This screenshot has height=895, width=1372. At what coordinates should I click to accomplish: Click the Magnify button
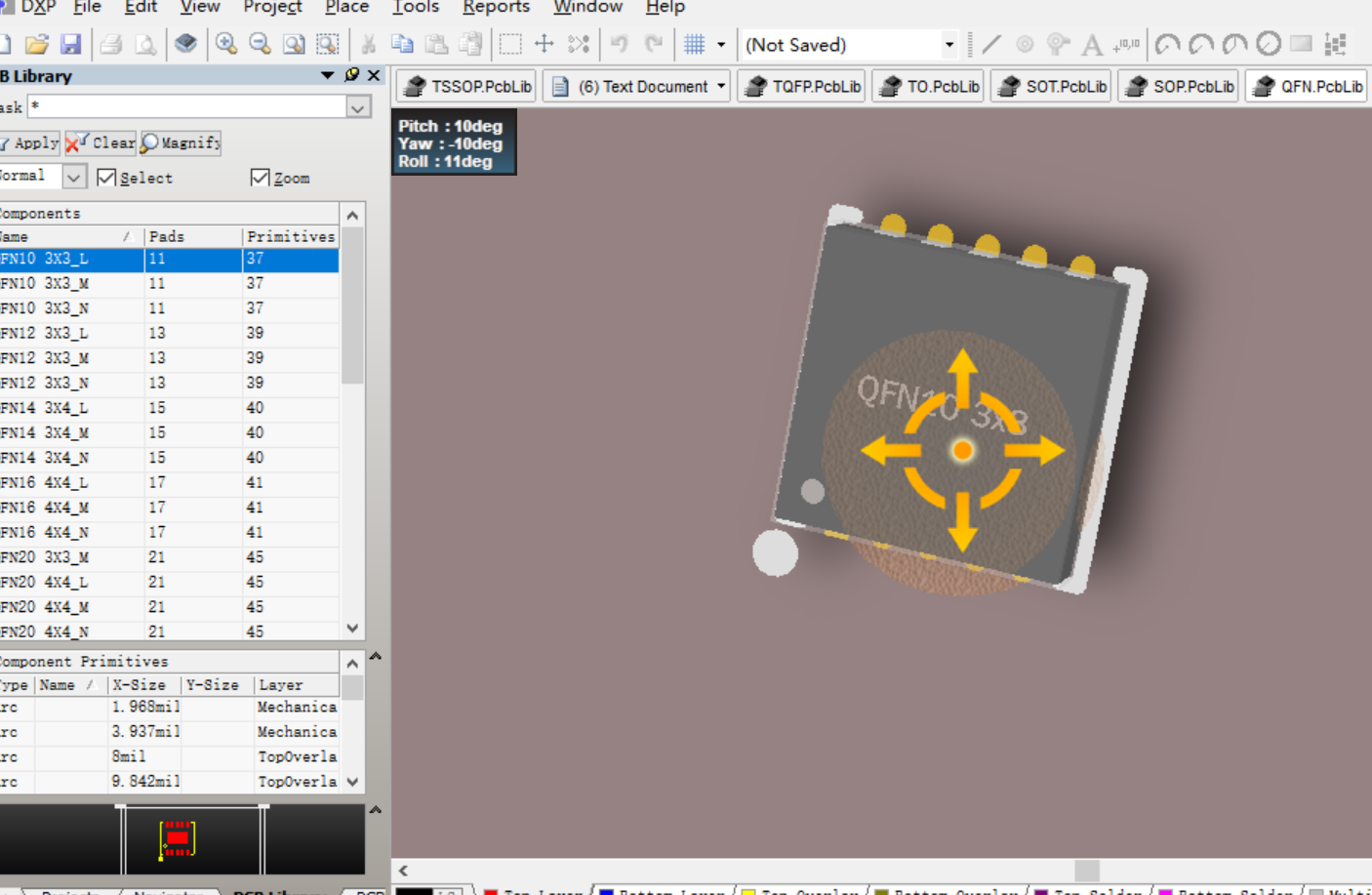point(181,142)
